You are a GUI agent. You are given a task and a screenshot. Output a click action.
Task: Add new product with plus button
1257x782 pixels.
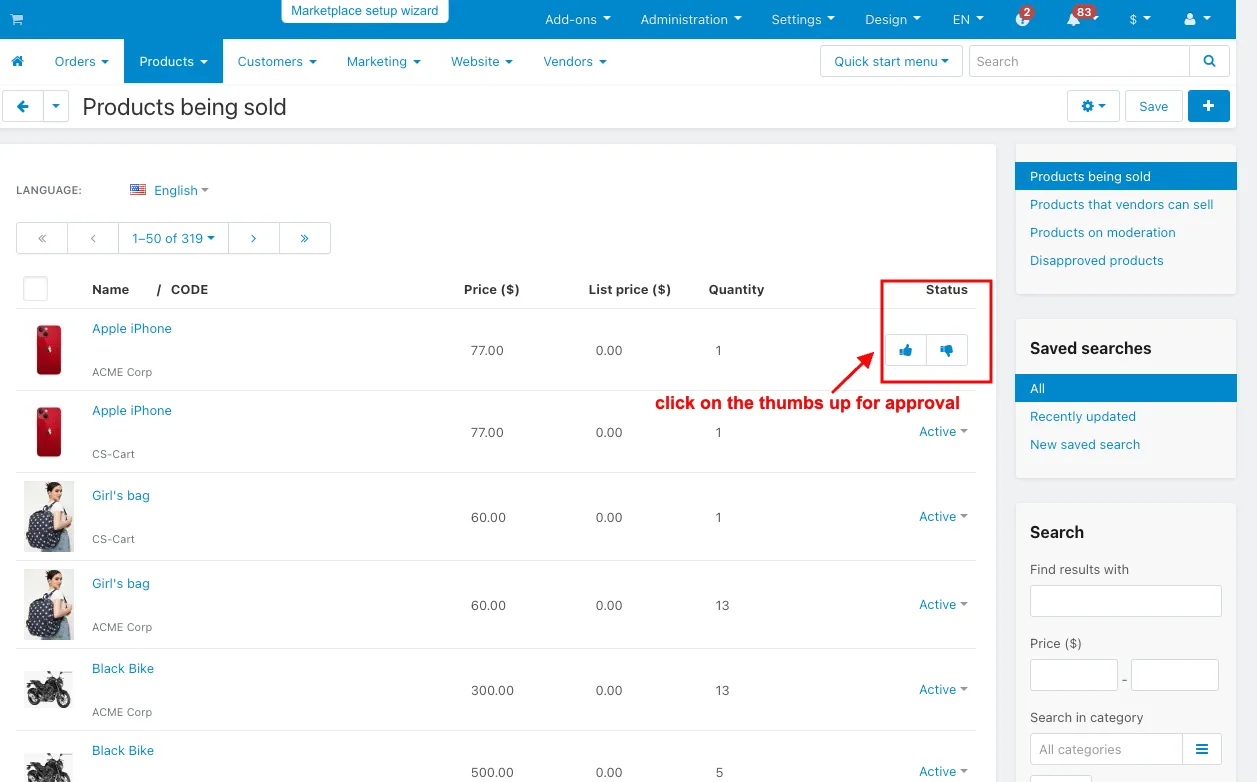[x=1208, y=106]
